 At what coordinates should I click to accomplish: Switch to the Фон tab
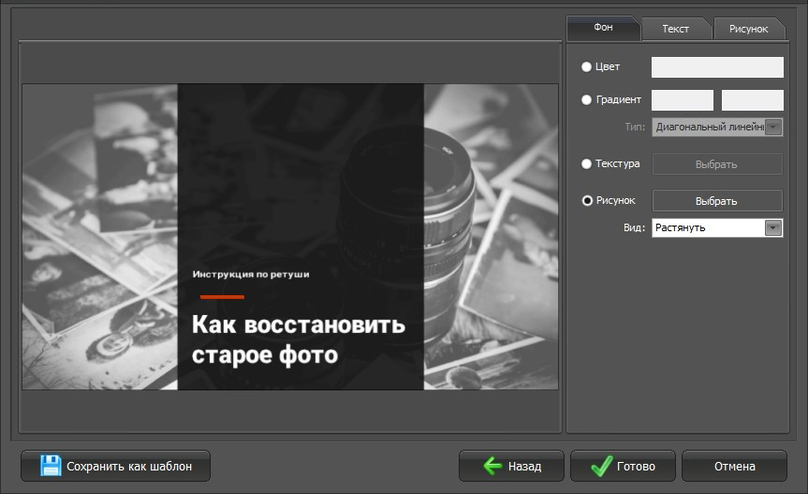(x=603, y=28)
